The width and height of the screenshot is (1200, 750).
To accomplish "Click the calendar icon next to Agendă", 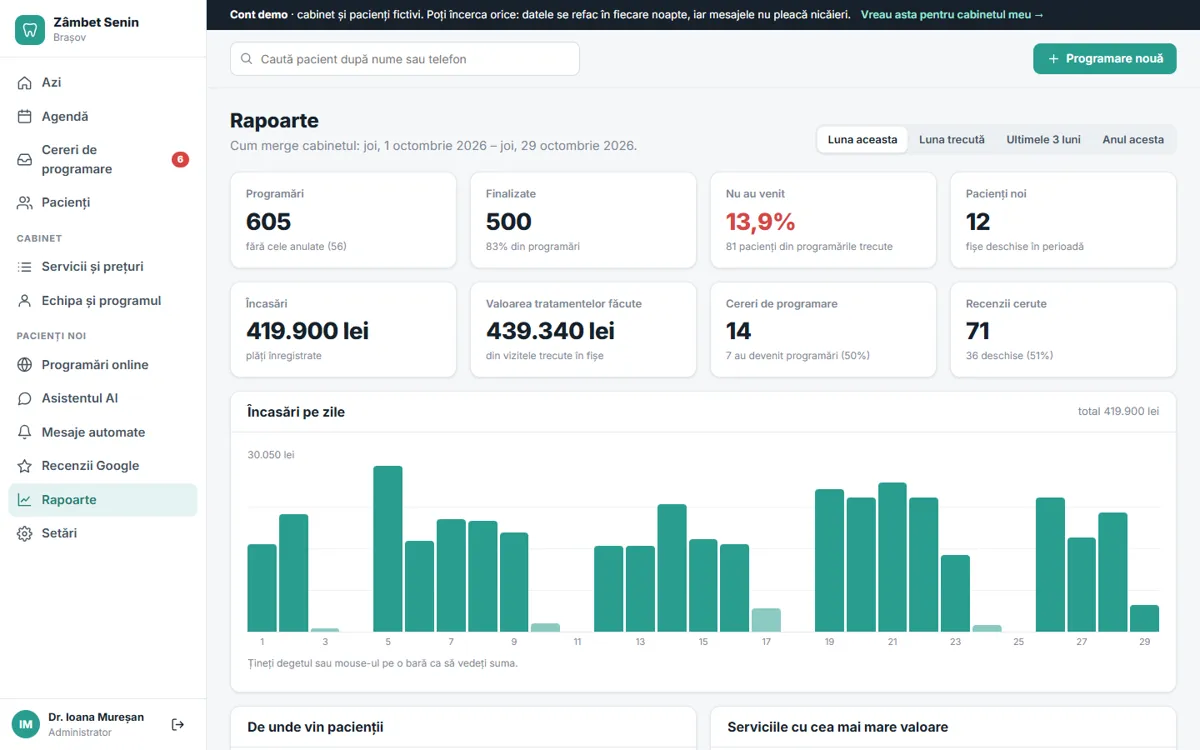I will click(x=25, y=117).
